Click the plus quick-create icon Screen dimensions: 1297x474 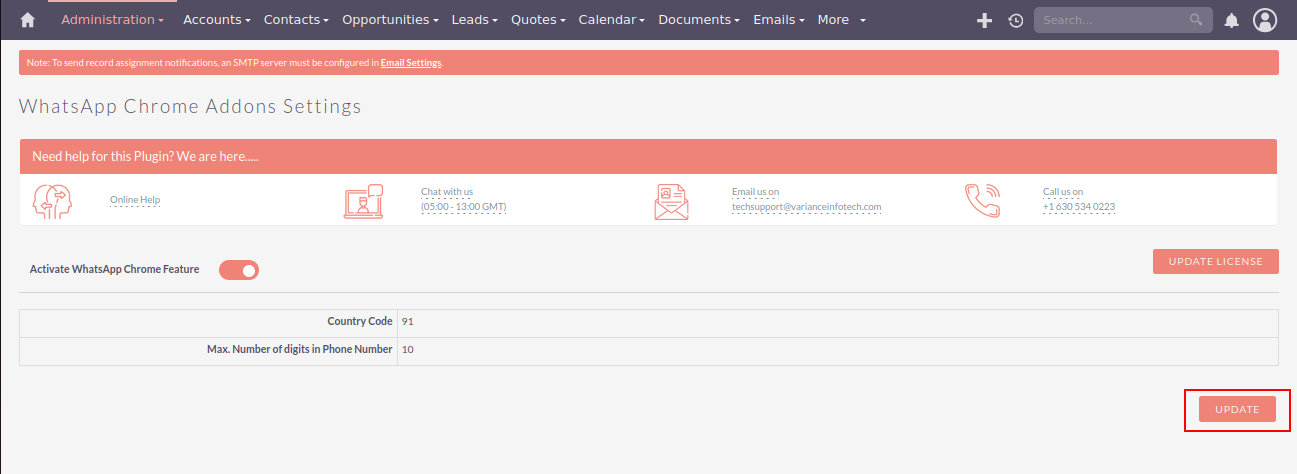[x=984, y=20]
